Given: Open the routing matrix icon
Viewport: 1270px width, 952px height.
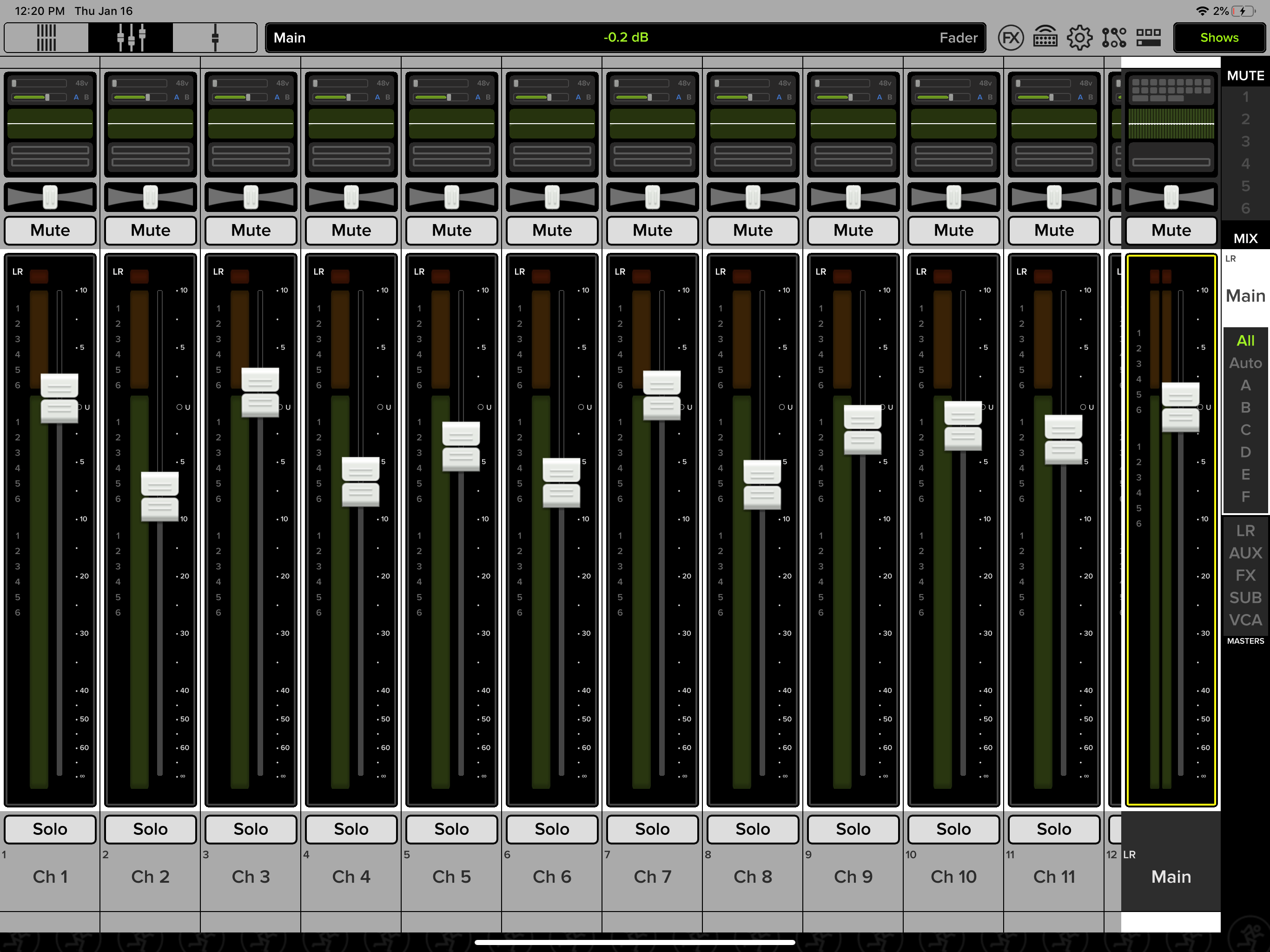Looking at the screenshot, I should coord(1114,38).
